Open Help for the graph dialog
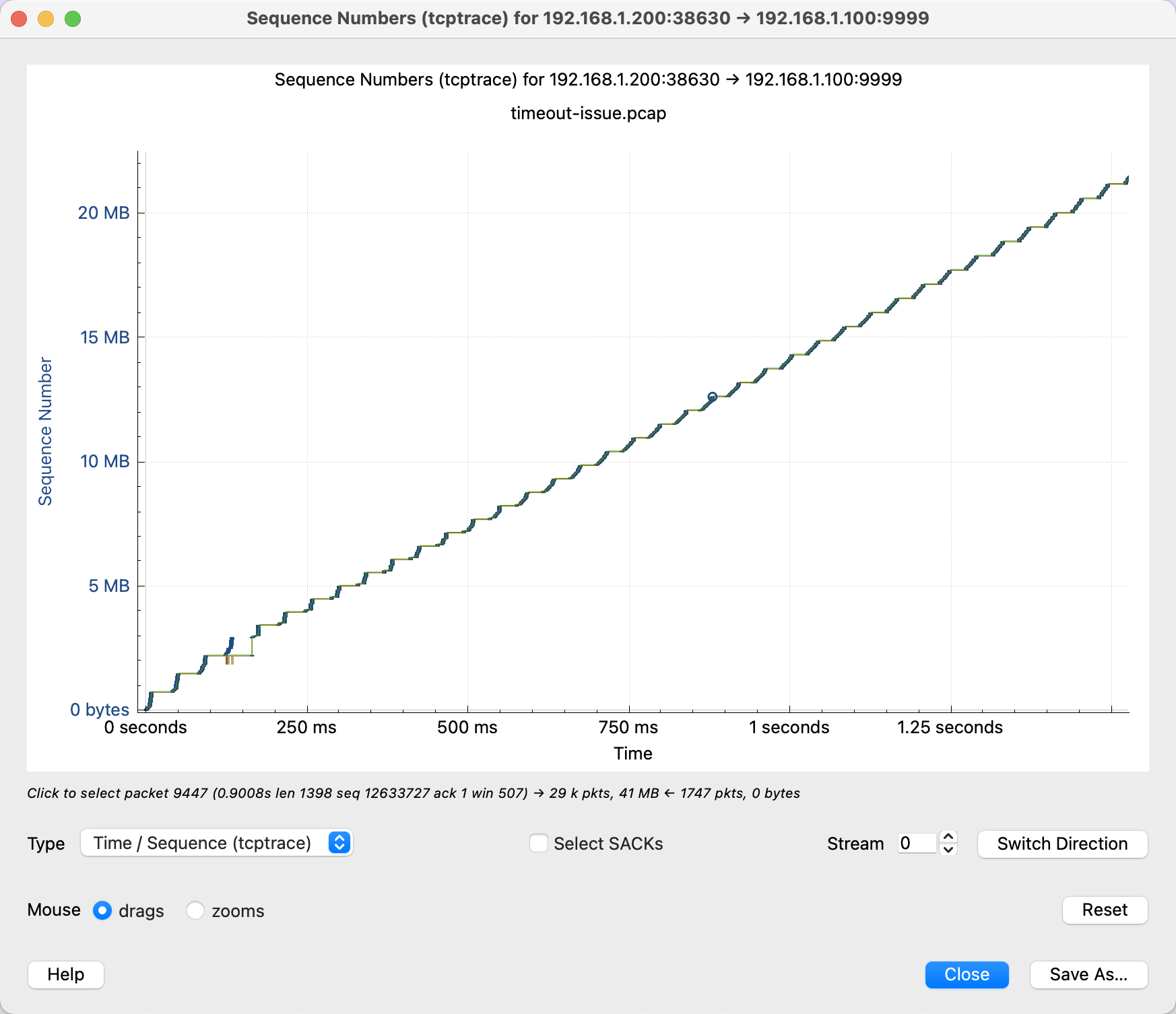The height and width of the screenshot is (1014, 1176). point(66,974)
